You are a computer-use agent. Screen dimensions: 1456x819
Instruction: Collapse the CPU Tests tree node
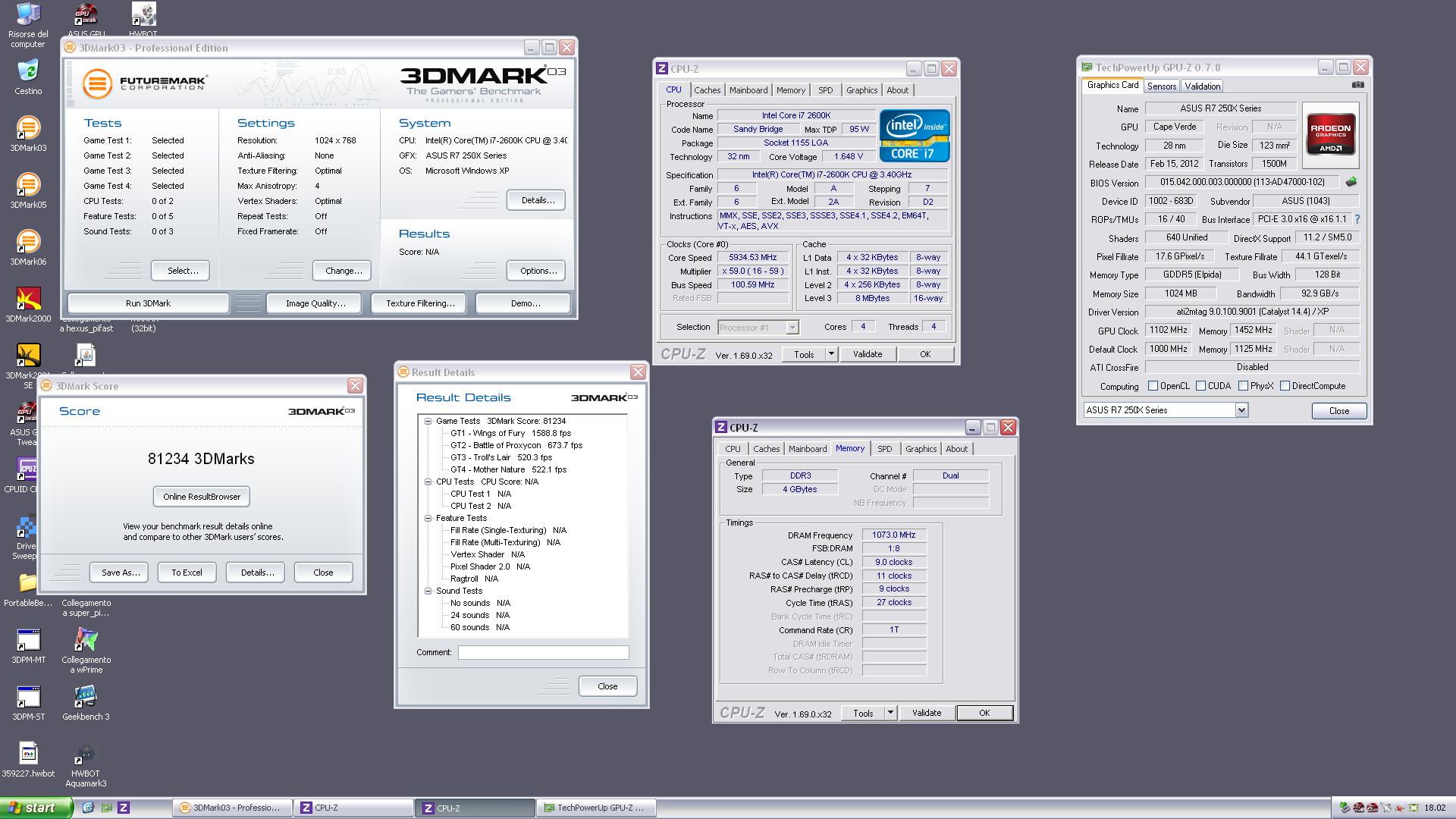428,482
